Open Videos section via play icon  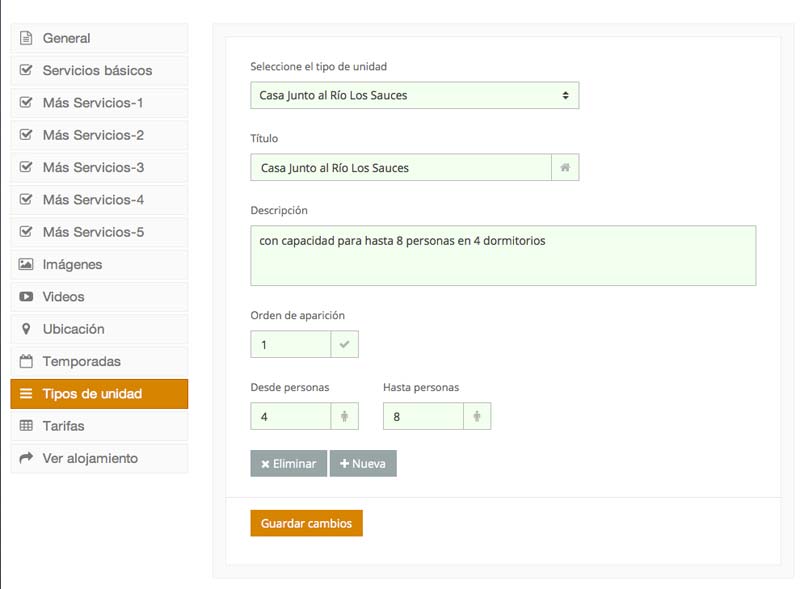(26, 297)
